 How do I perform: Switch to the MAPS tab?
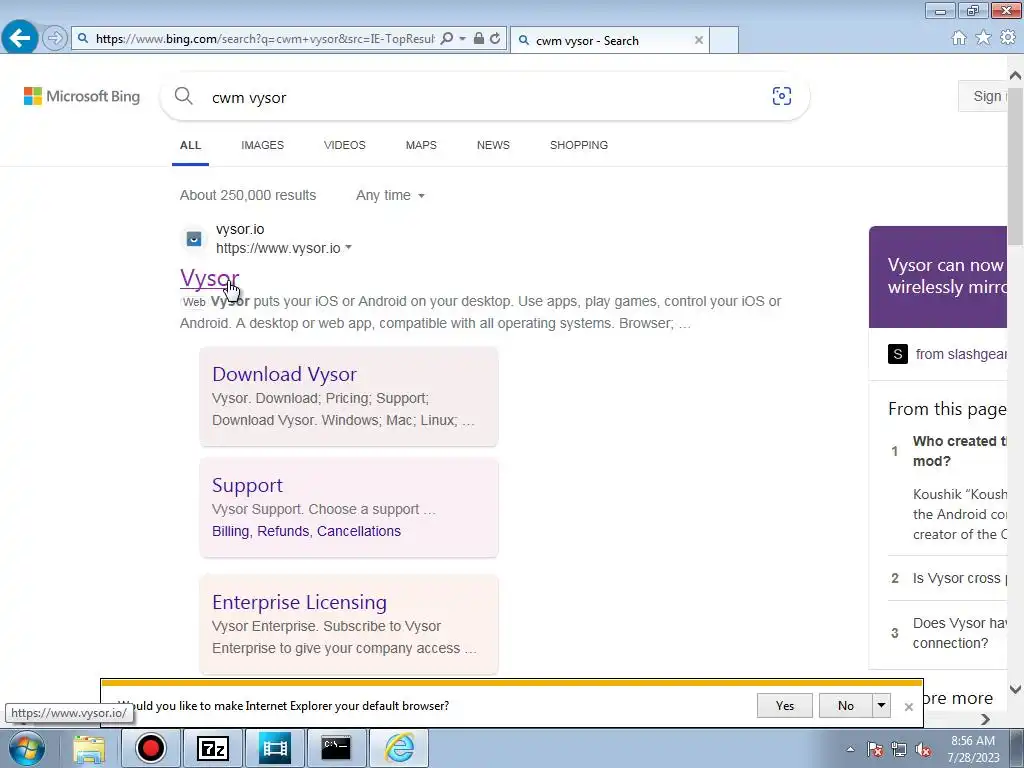point(421,145)
